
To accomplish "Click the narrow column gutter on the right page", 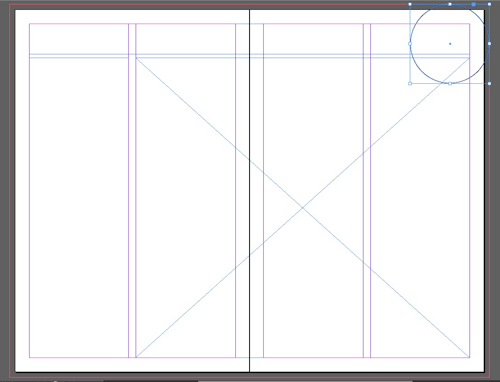I will pyautogui.click(x=367, y=207).
